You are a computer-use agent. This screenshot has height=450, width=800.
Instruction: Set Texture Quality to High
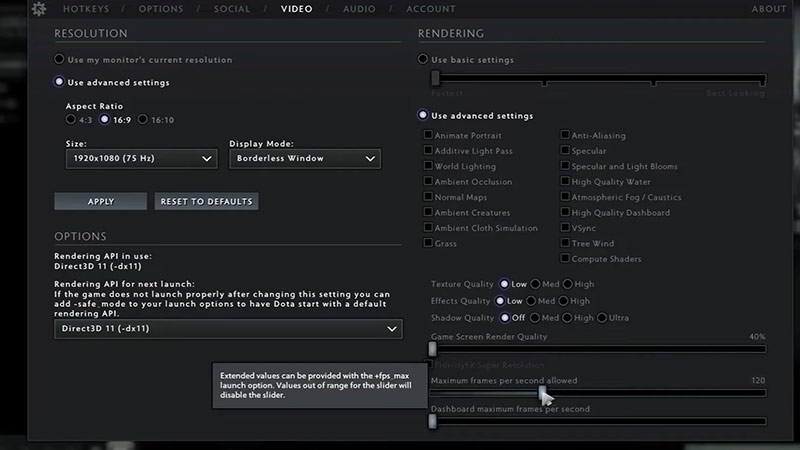point(567,285)
